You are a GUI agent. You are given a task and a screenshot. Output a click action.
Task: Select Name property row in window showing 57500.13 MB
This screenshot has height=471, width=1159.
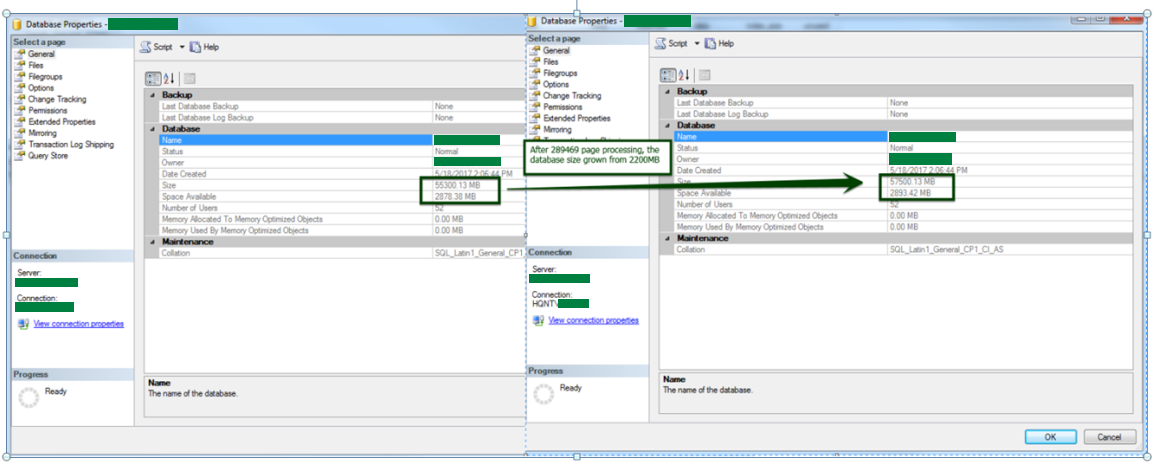click(x=903, y=137)
